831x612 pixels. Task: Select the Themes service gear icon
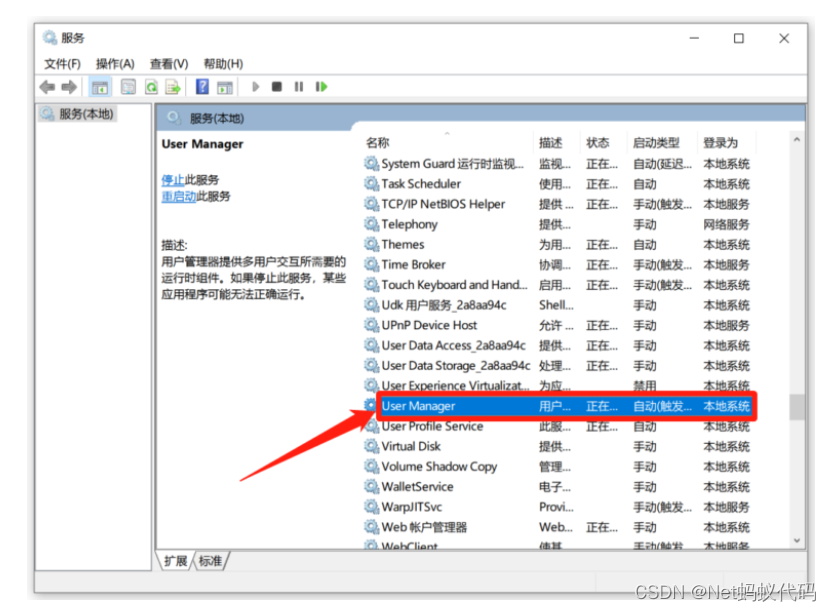coord(371,244)
